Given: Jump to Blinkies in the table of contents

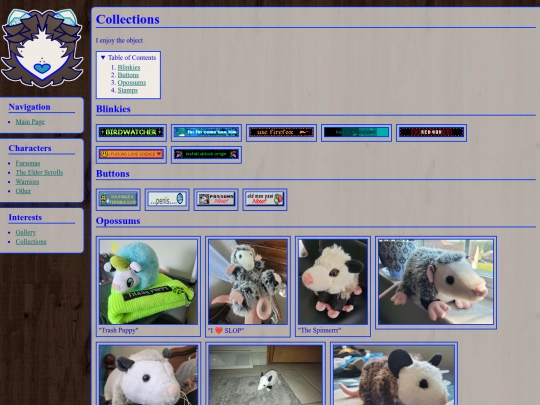Looking at the screenshot, I should [x=129, y=68].
